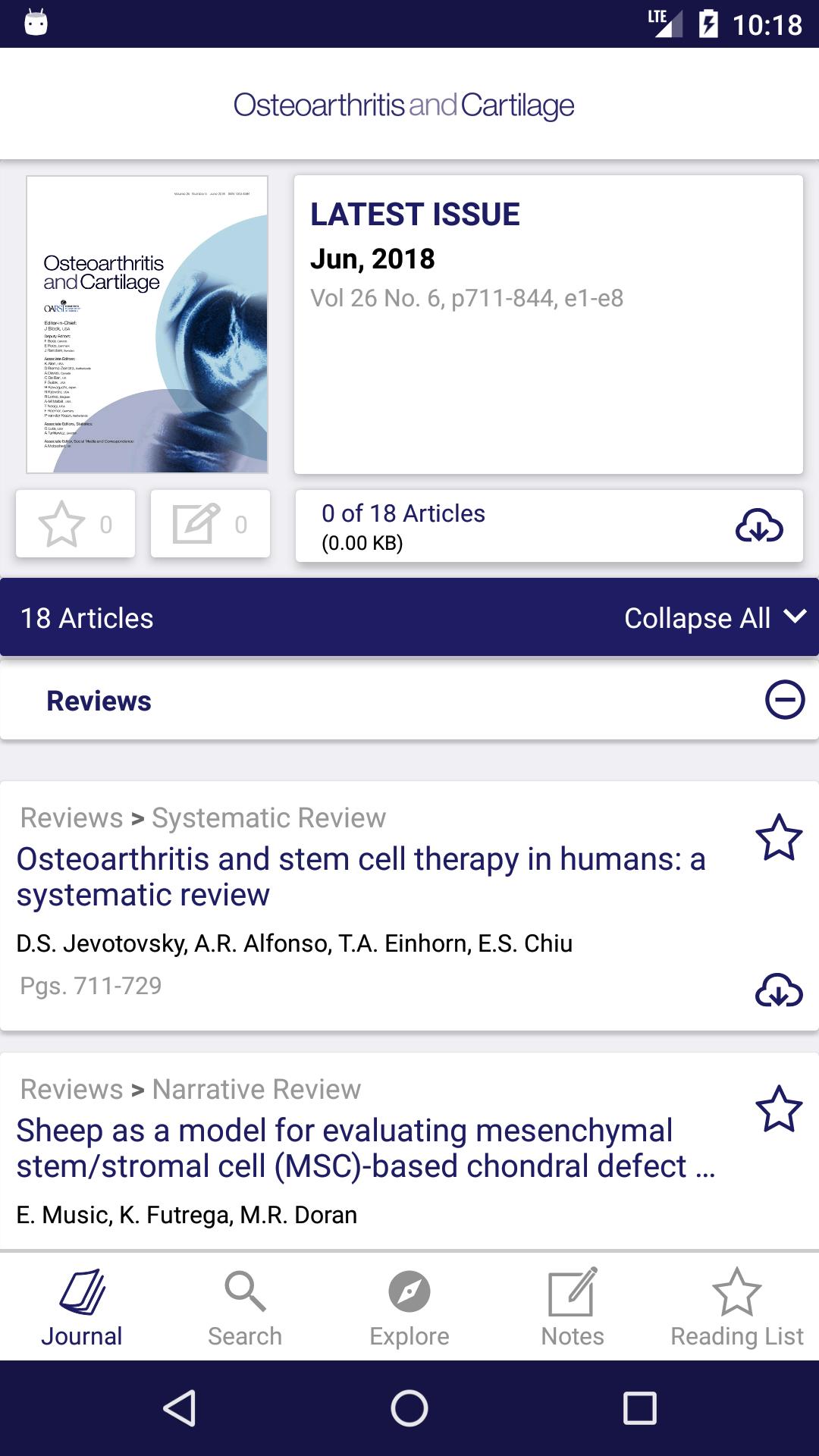Star the Sheep model narrative review

click(x=778, y=1109)
